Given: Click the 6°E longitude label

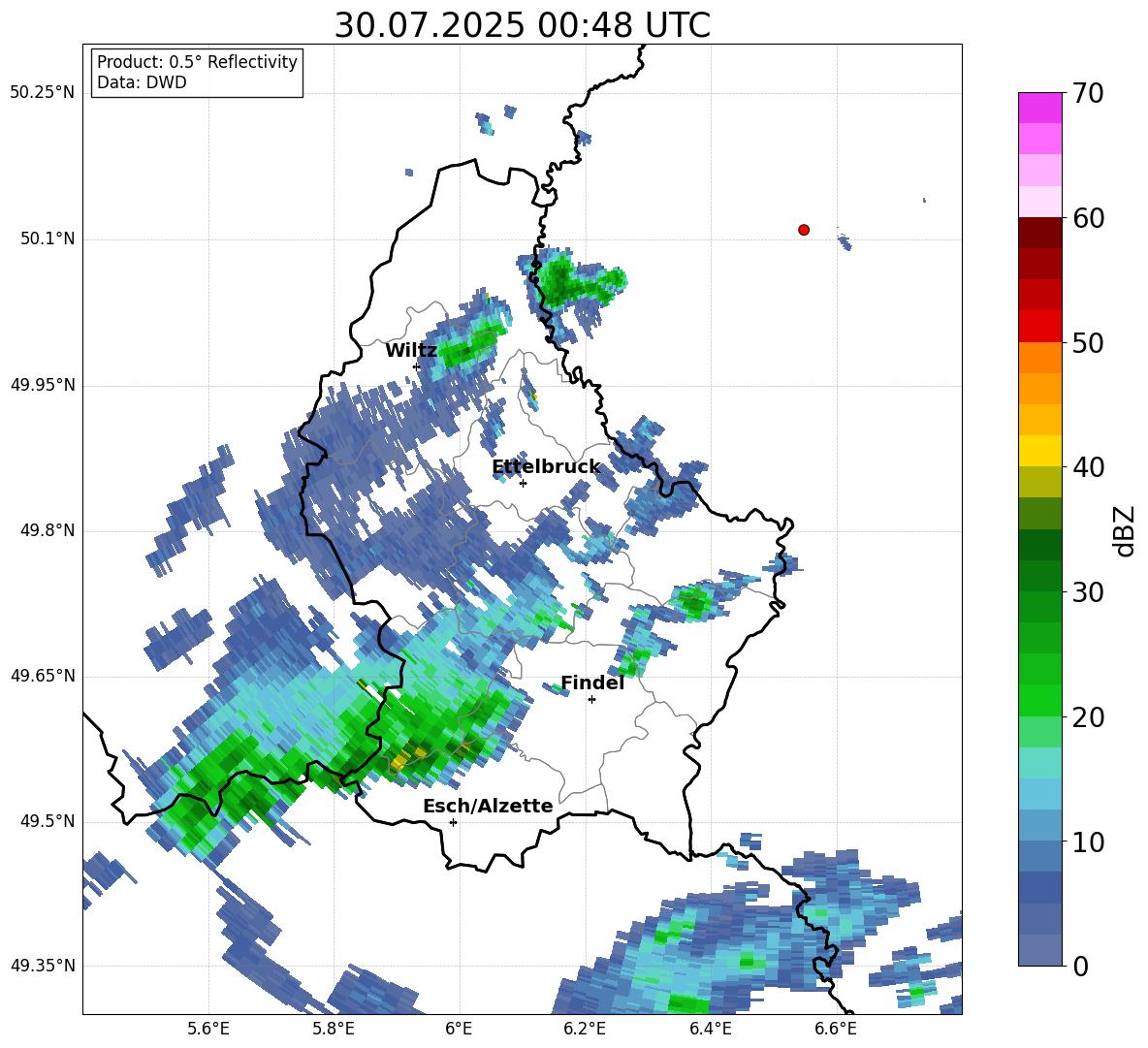Looking at the screenshot, I should click(459, 1029).
